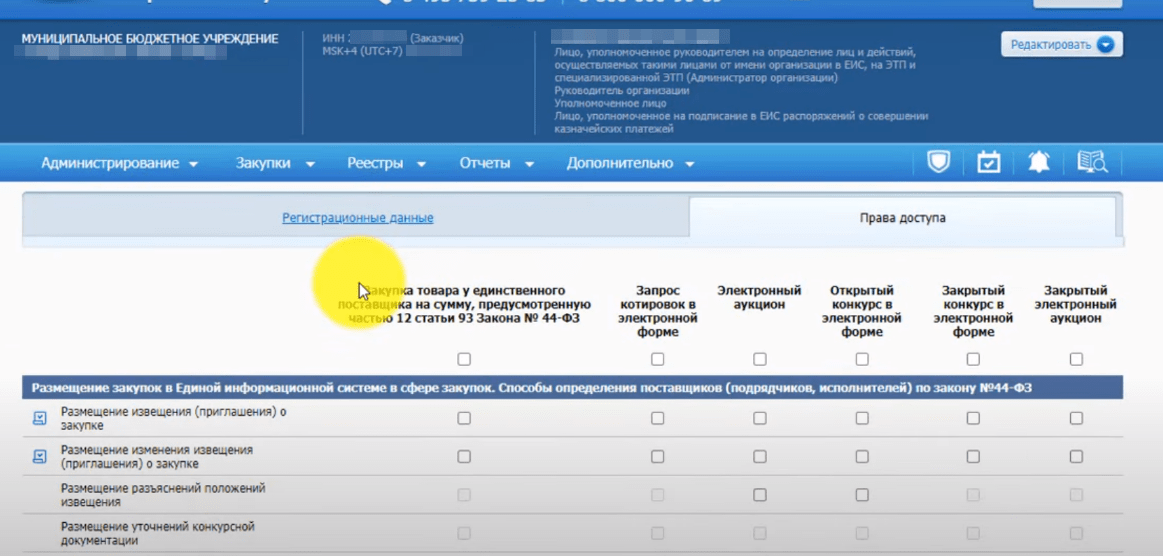Enable 'Размещение изменения извещения' for Закрытый конкурс
Screen dimensions: 1163x556
click(x=973, y=457)
